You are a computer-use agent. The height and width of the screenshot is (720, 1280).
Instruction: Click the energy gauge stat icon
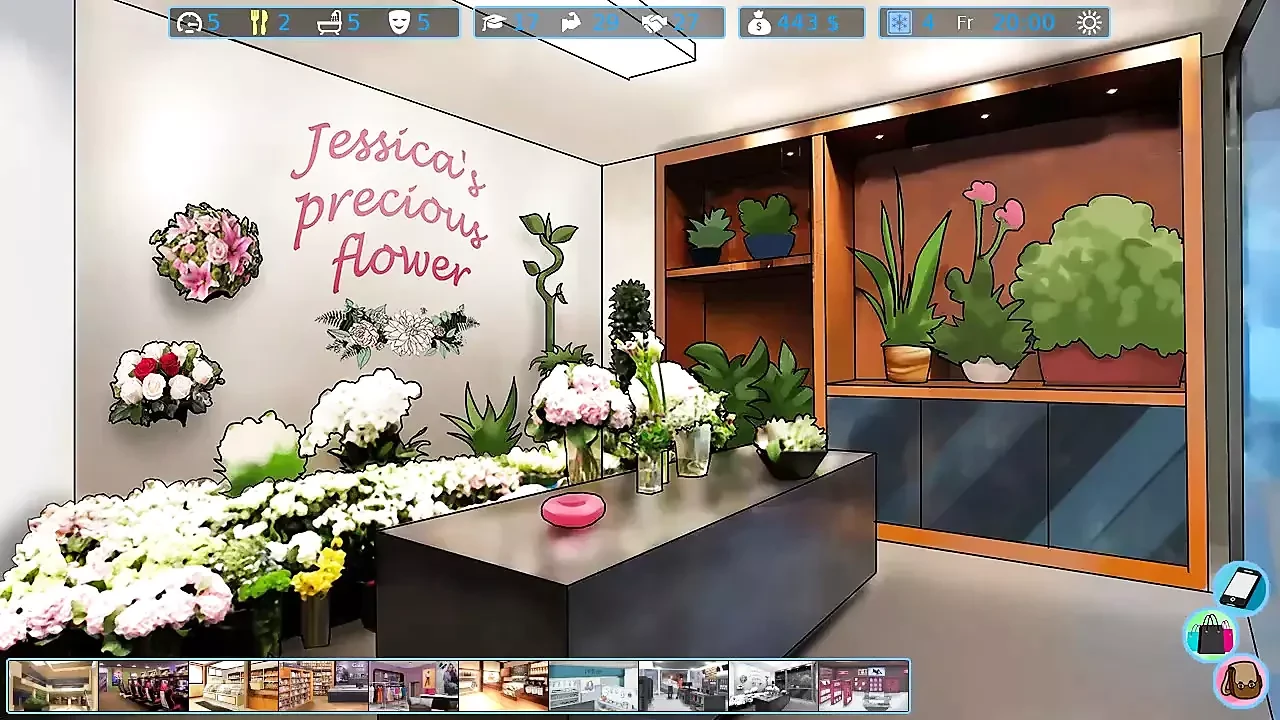click(187, 22)
